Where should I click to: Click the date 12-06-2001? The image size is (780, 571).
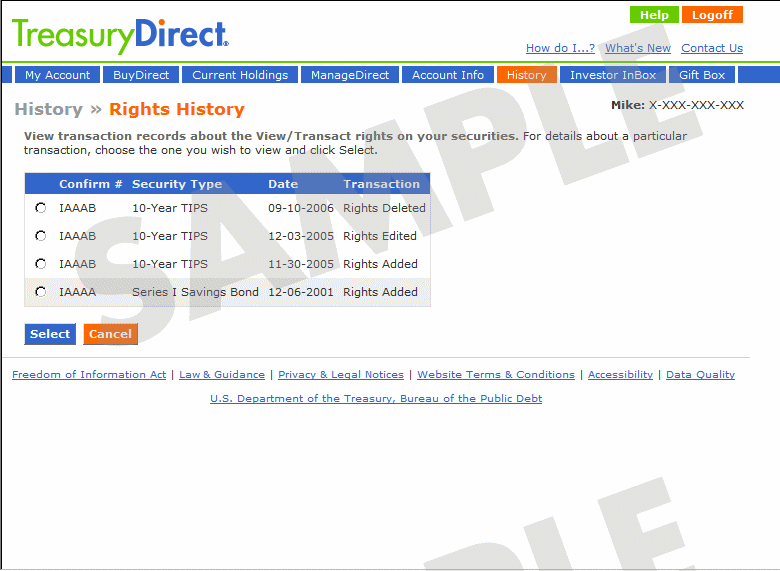301,292
